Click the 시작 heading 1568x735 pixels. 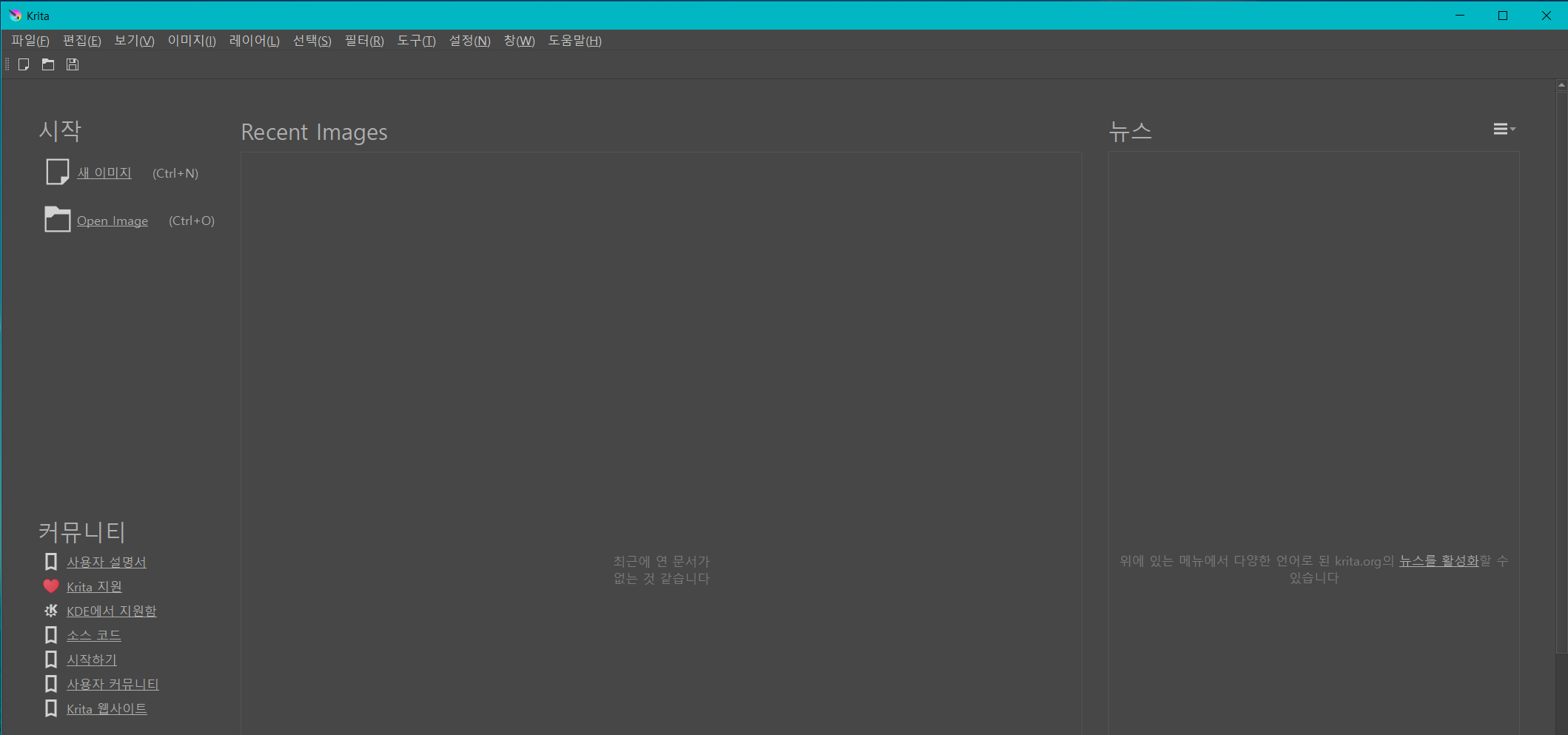click(x=60, y=131)
